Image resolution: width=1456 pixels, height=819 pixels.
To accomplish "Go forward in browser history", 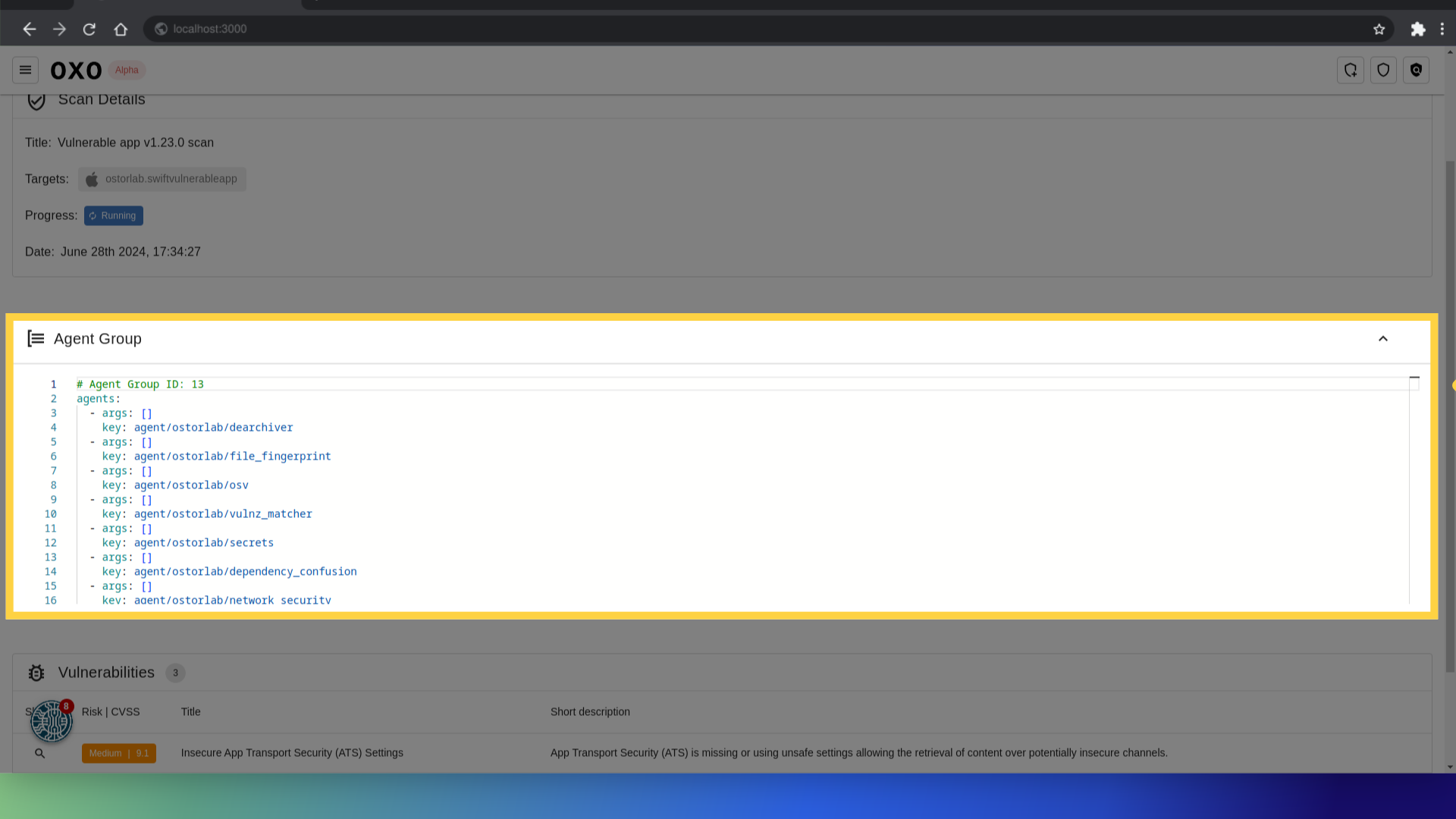I will point(59,29).
